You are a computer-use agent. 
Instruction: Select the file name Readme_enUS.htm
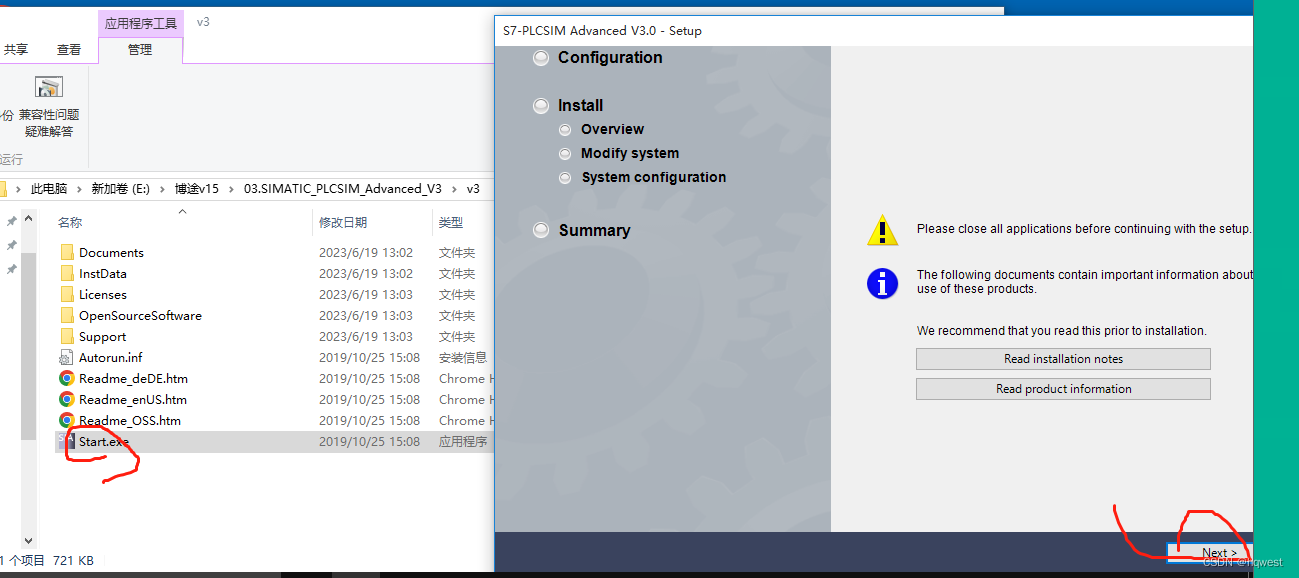point(133,399)
